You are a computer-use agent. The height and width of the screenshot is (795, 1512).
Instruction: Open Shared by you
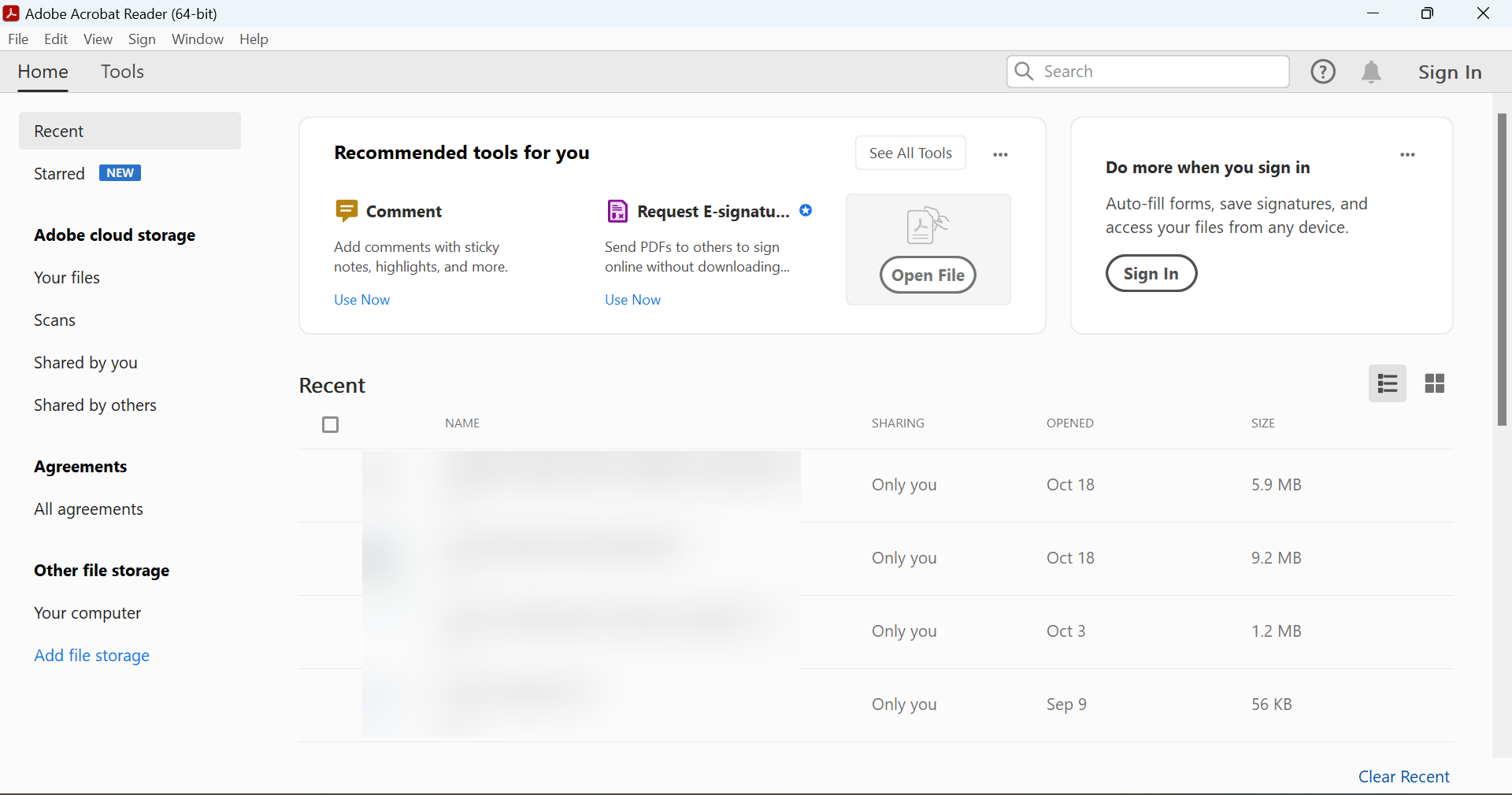85,362
